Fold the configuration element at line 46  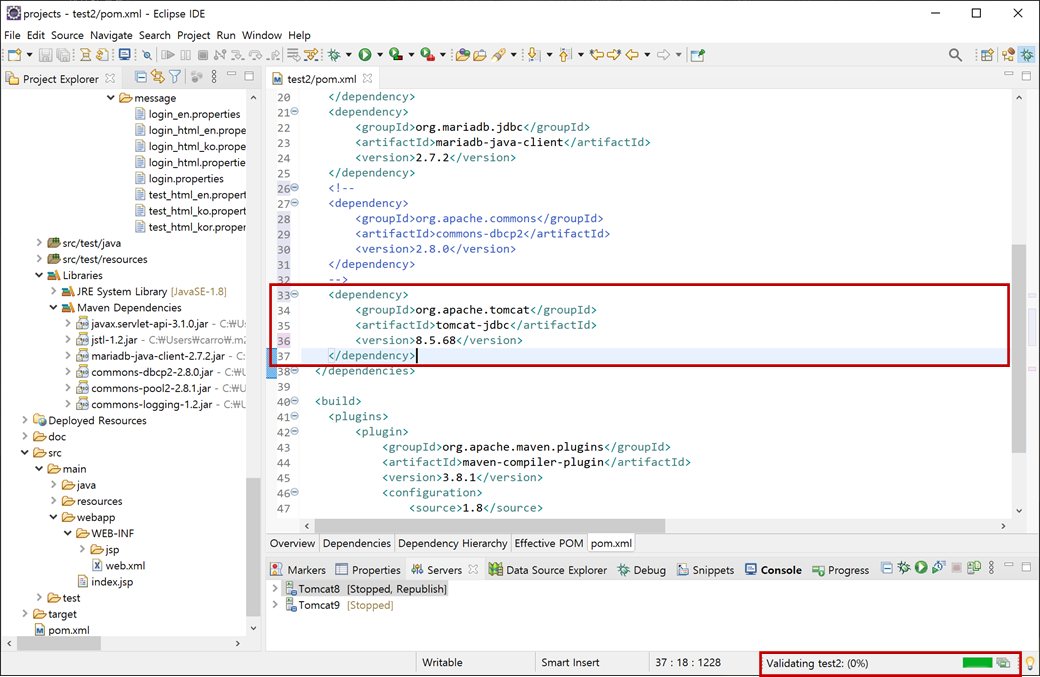[x=295, y=492]
